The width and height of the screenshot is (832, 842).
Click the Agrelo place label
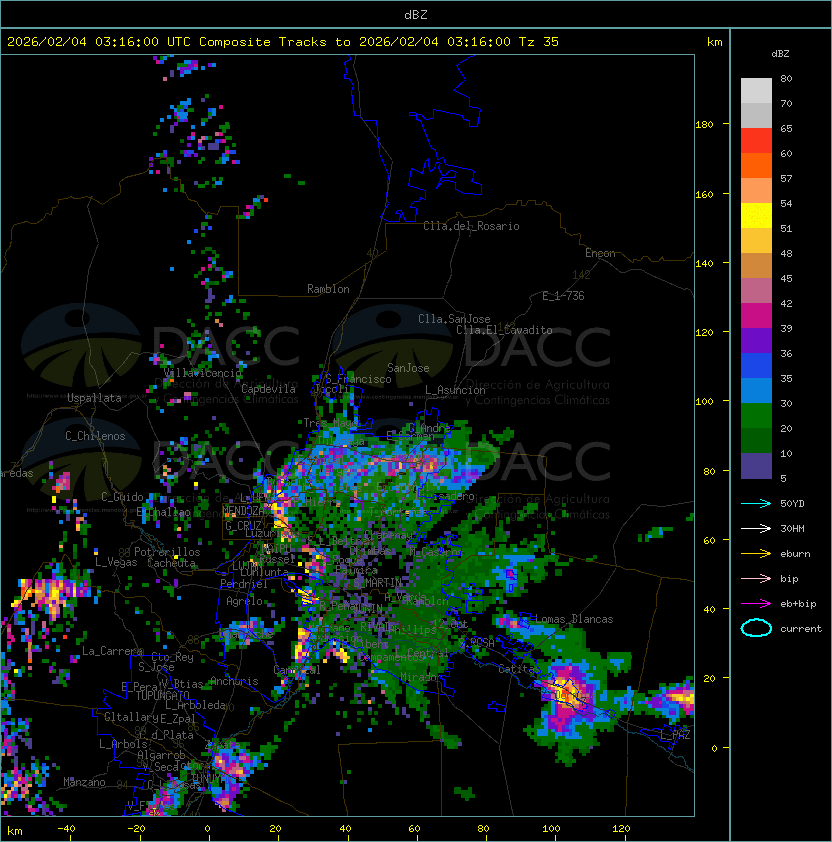click(x=244, y=601)
